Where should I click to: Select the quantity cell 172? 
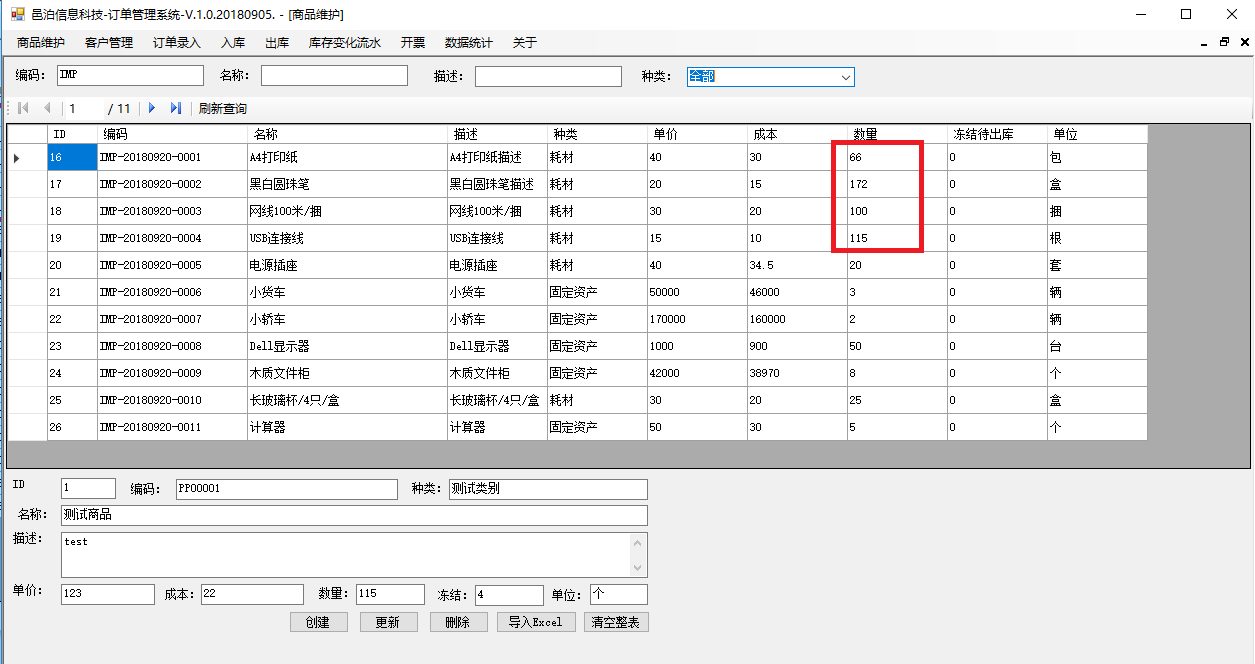tap(897, 184)
